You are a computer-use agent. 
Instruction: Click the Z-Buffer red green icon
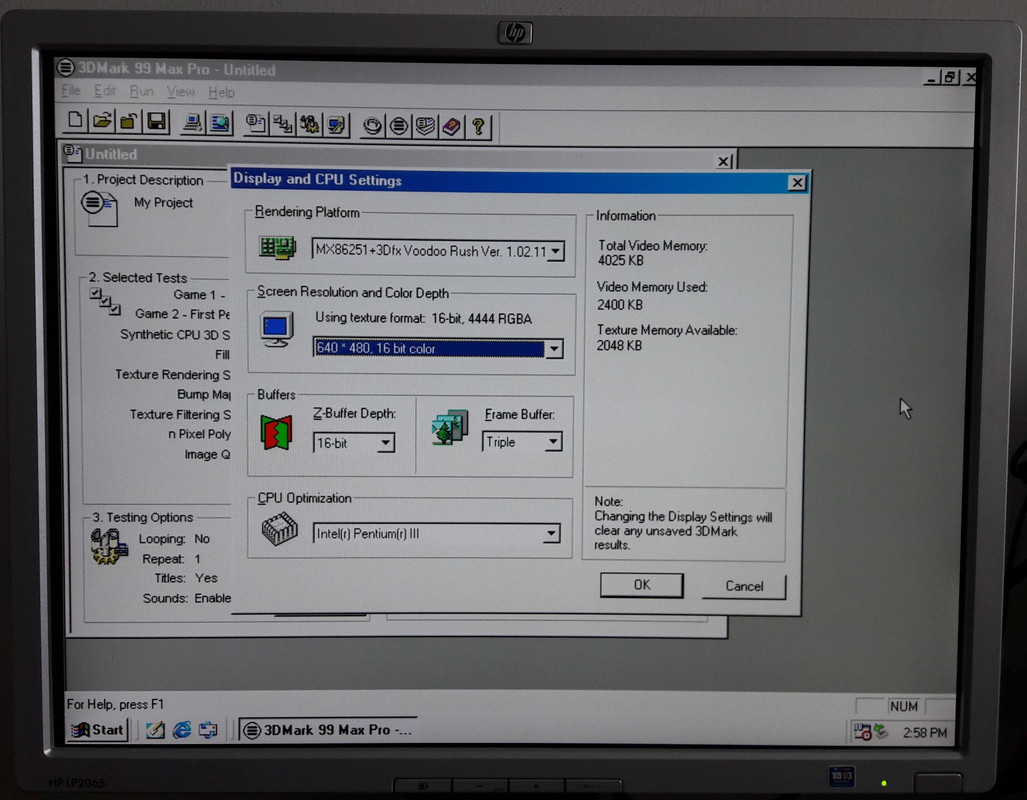click(276, 432)
